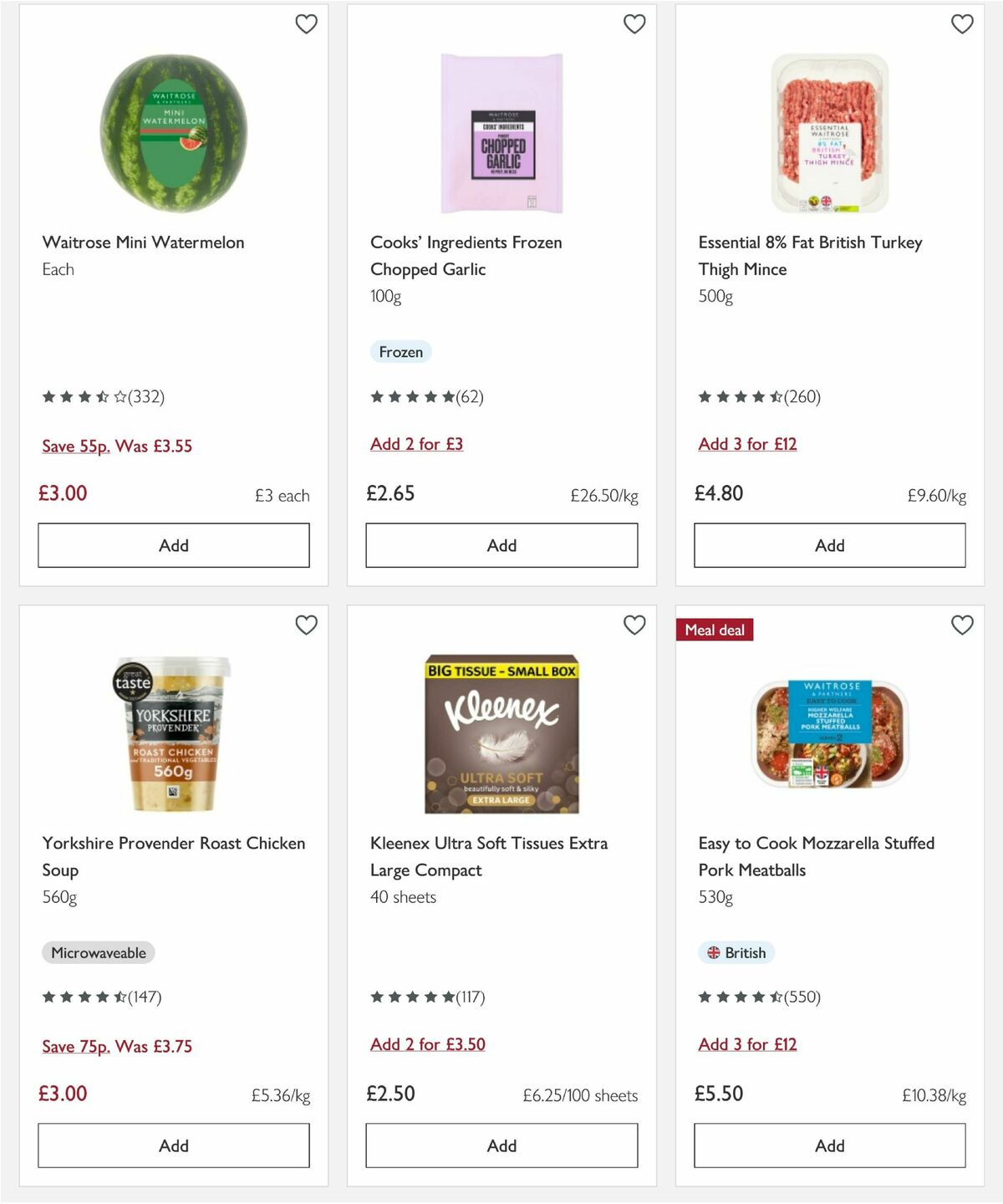Open the Add 2 for £3.50 offer link
1003x1204 pixels.
[x=429, y=1044]
